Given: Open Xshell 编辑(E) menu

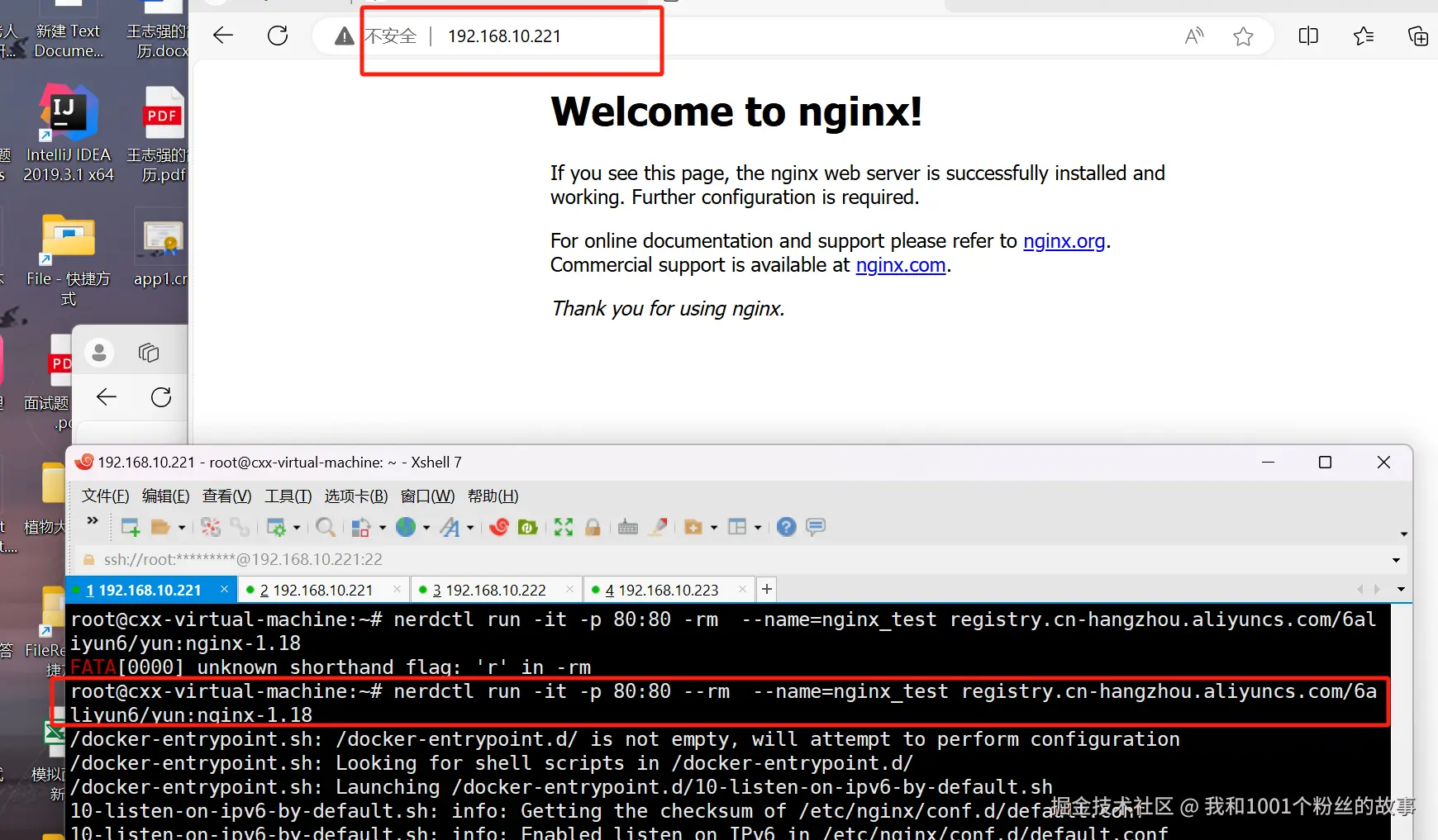Looking at the screenshot, I should tap(166, 496).
